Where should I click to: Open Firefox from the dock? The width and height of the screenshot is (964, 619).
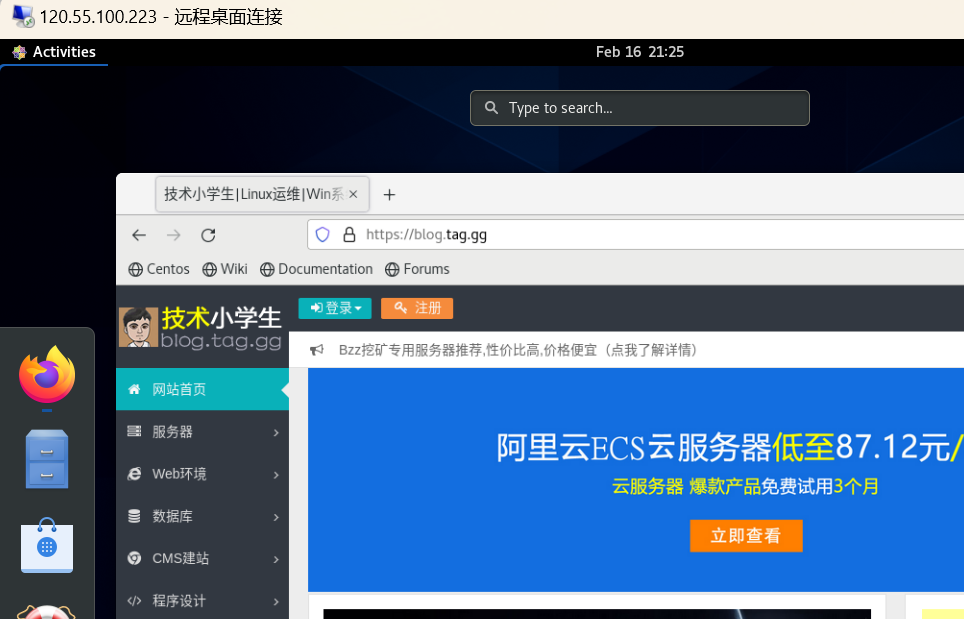(x=47, y=375)
